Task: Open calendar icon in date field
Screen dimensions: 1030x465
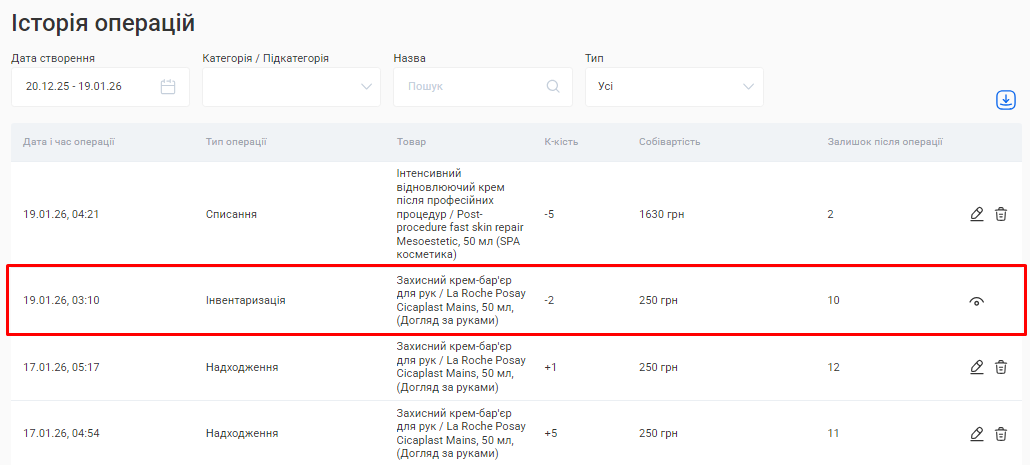Action: pyautogui.click(x=168, y=87)
